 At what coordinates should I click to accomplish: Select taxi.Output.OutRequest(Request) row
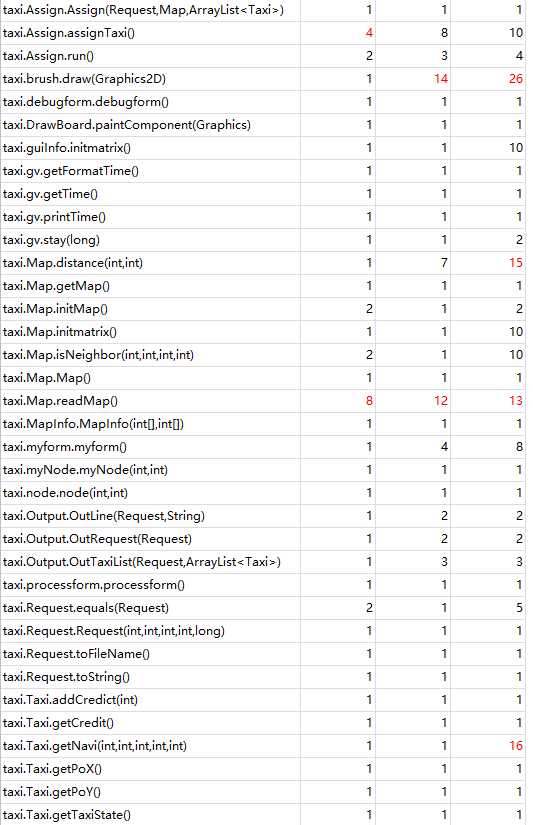point(97,539)
